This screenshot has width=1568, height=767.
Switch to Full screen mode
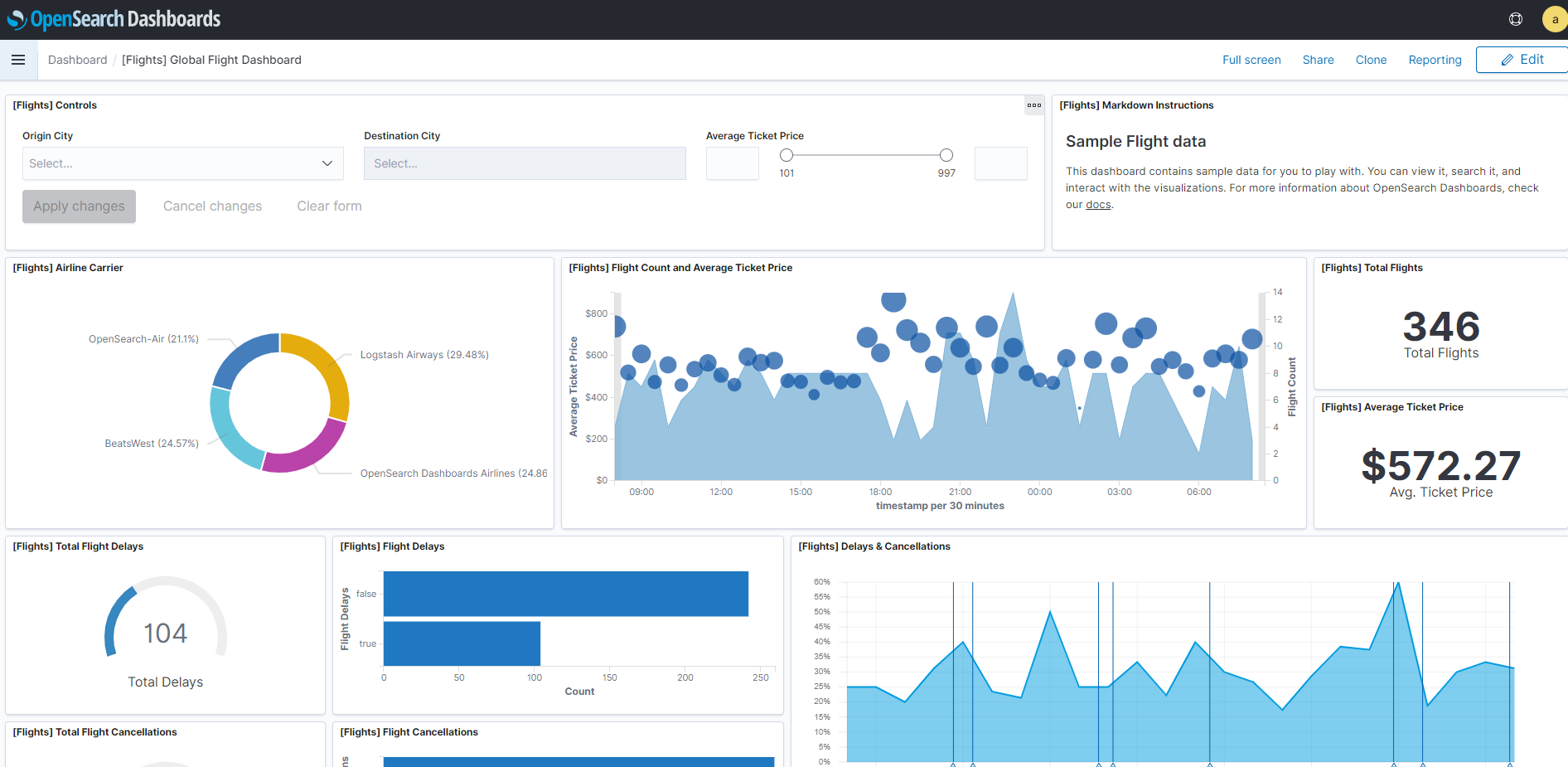pos(1251,60)
